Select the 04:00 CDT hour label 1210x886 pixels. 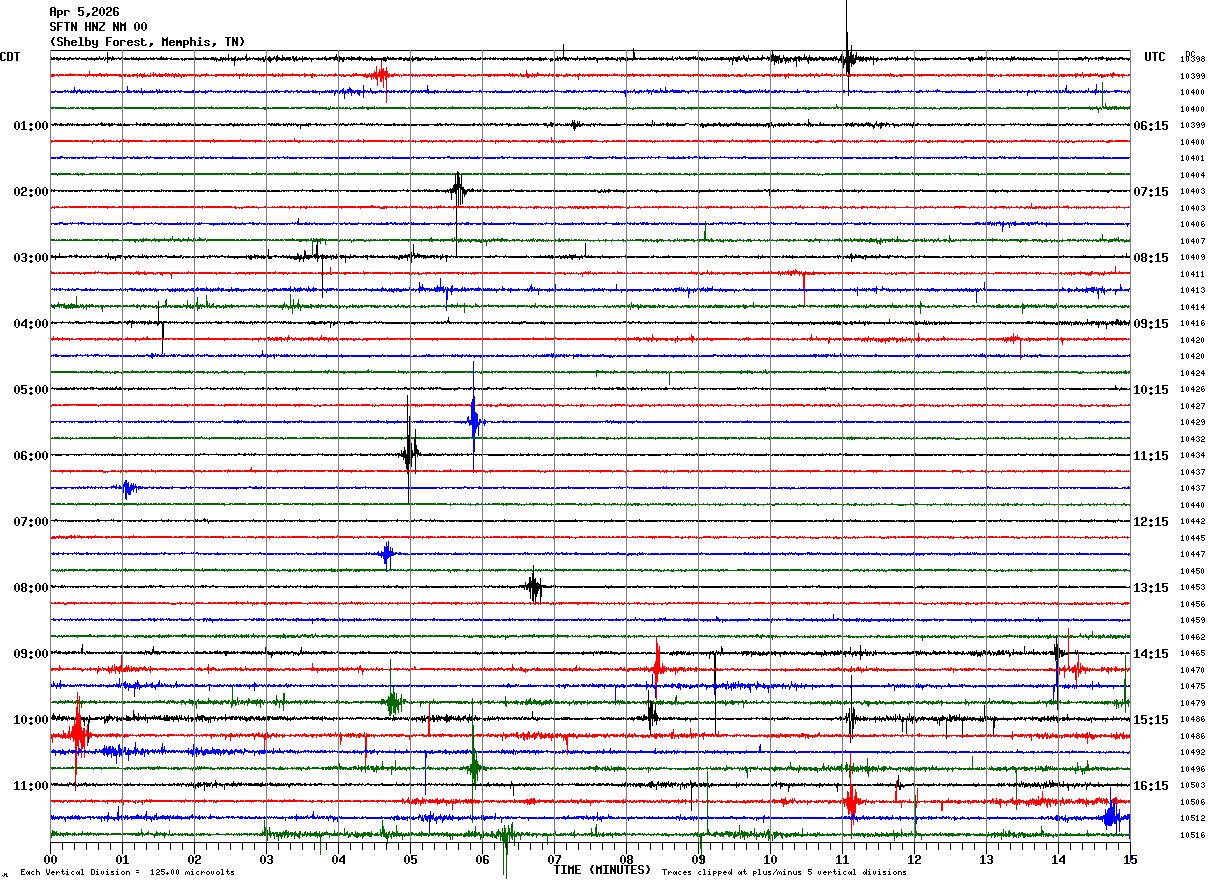(31, 324)
